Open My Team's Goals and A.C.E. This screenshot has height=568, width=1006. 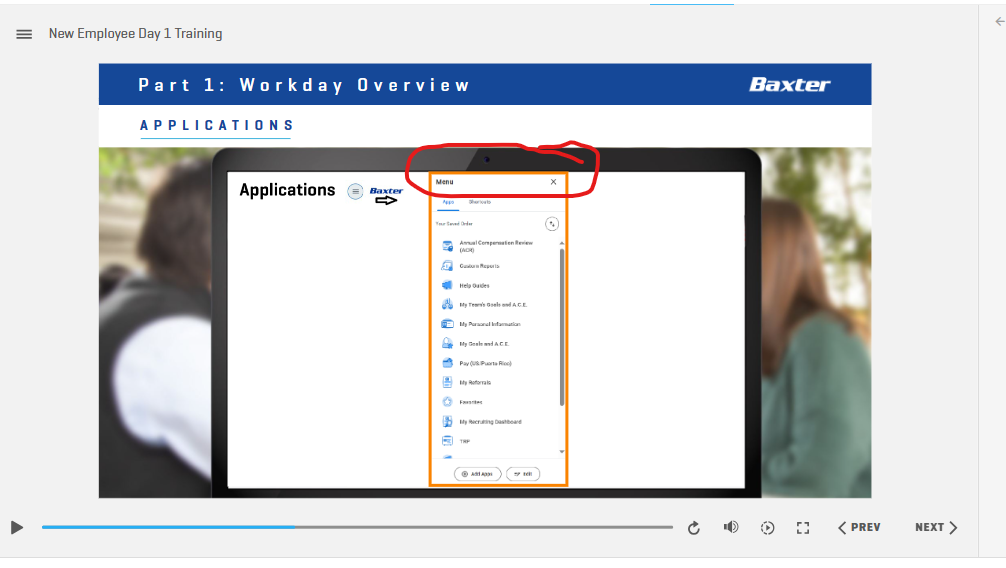pyautogui.click(x=484, y=304)
